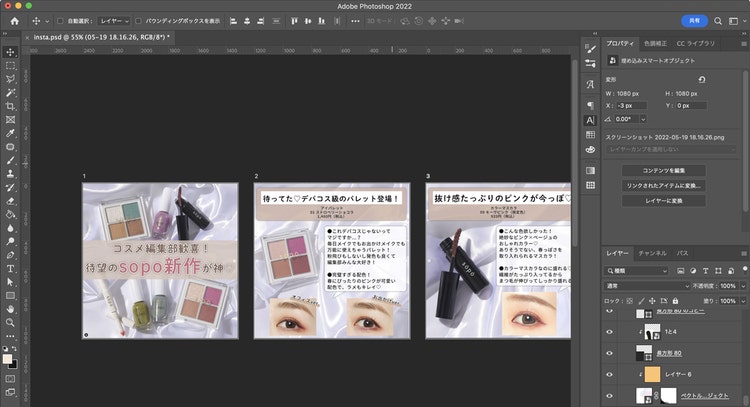Viewport: 750px width, 407px height.
Task: Select the Crop tool
Action: tap(10, 106)
